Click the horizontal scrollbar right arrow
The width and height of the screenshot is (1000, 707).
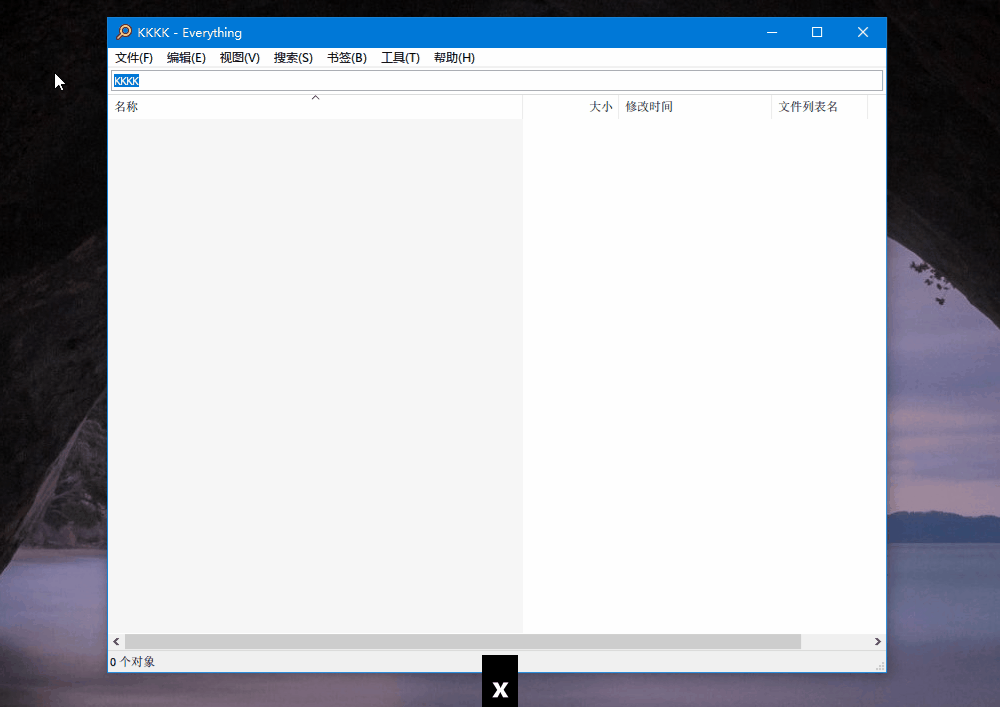pos(878,641)
